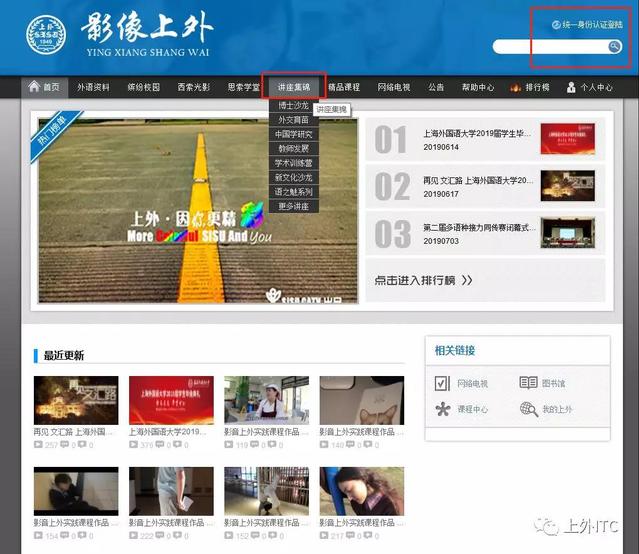This screenshot has height=554, width=639.
Task: Click the thumbnail of ranking 03
Action: [x=568, y=233]
